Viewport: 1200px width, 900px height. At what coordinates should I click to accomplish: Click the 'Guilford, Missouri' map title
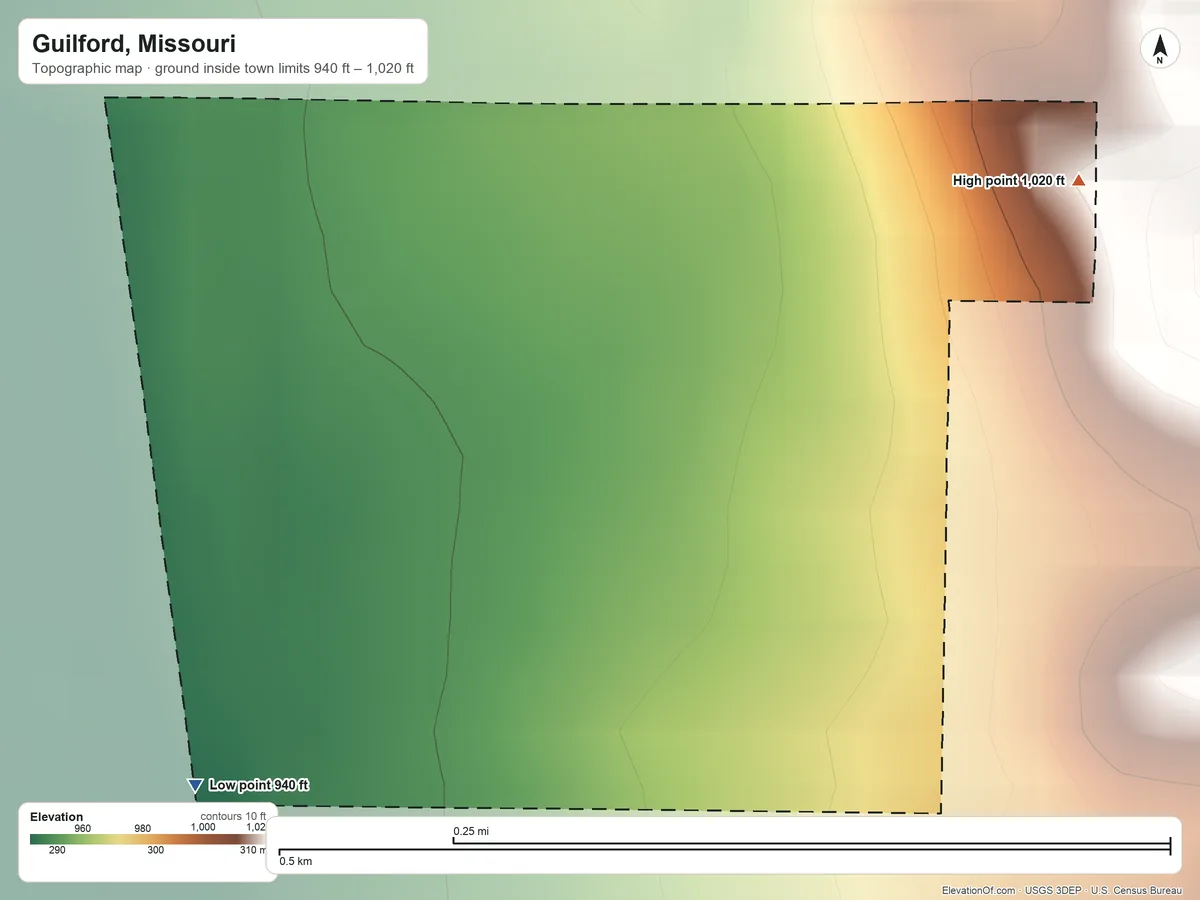(134, 44)
